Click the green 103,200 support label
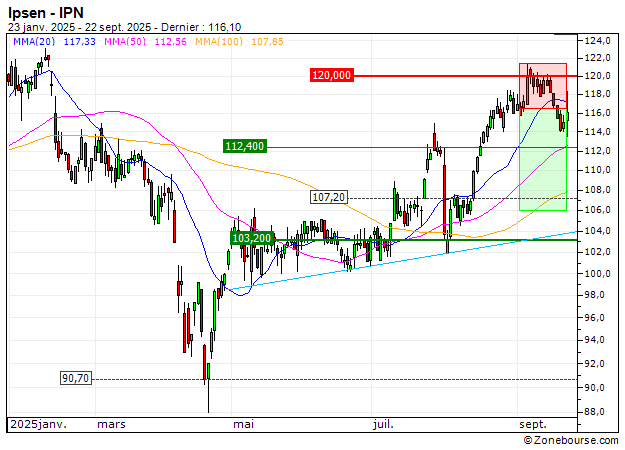625x450 pixels. click(x=252, y=238)
